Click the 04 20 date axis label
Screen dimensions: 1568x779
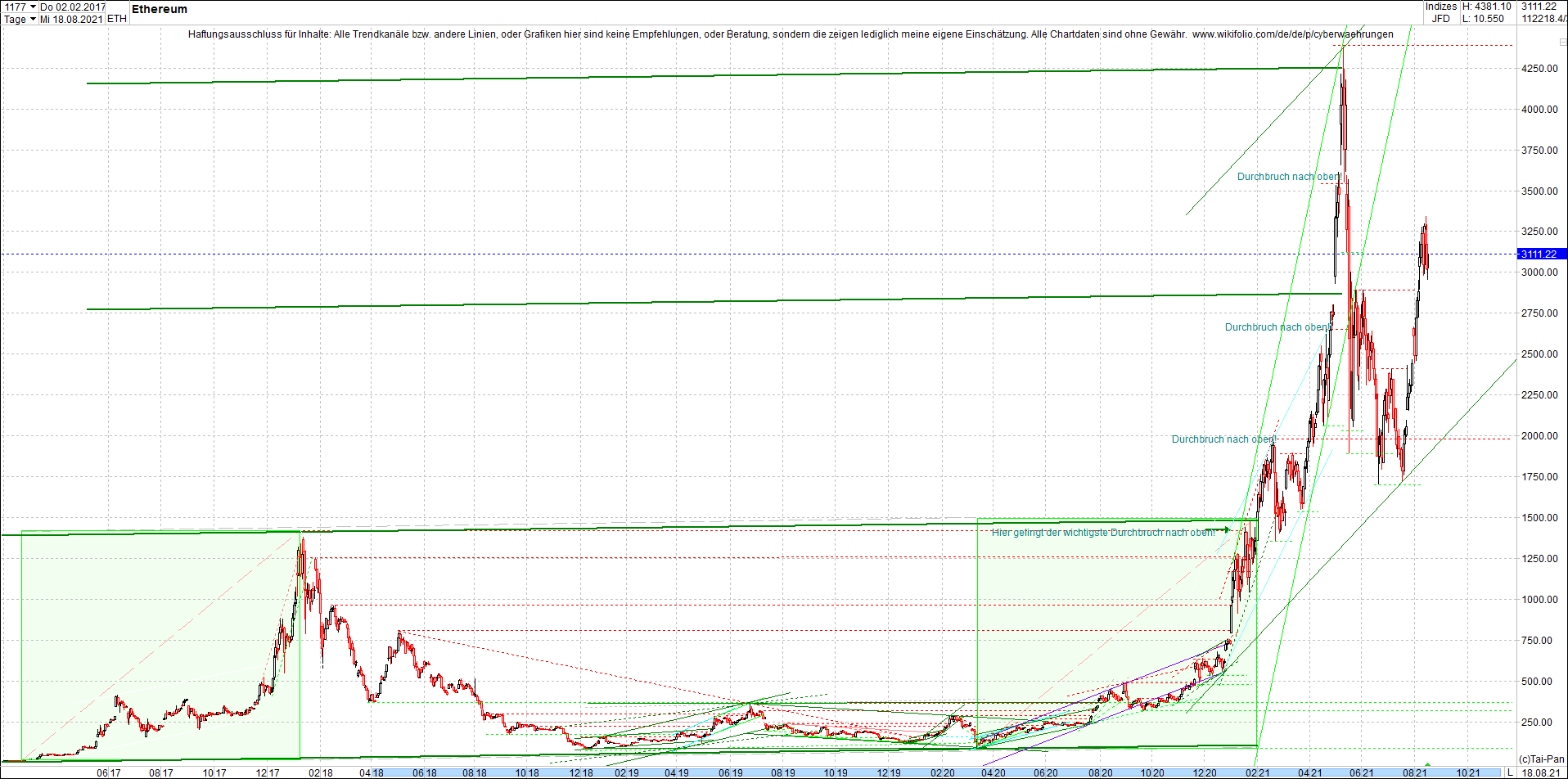[994, 773]
